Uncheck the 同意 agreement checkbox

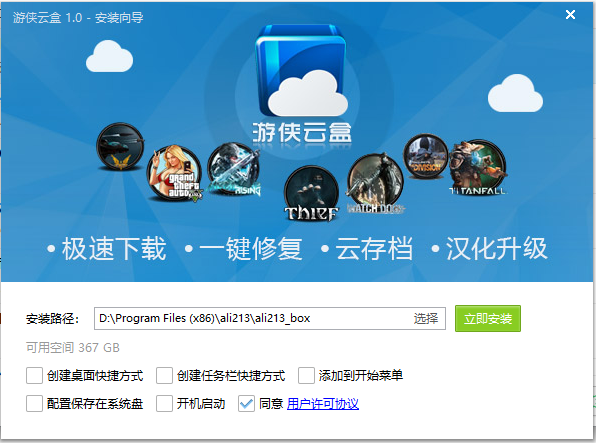(246, 403)
